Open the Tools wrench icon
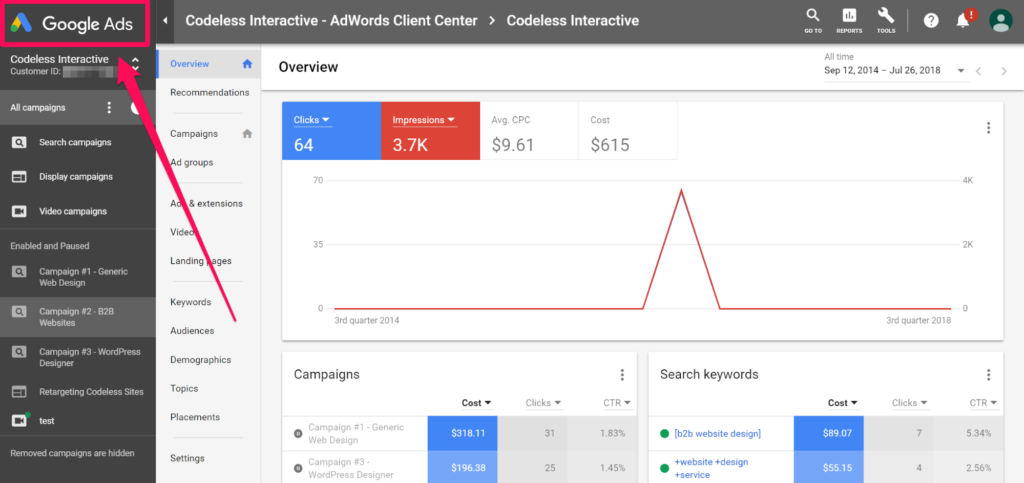Image resolution: width=1024 pixels, height=483 pixels. click(885, 19)
